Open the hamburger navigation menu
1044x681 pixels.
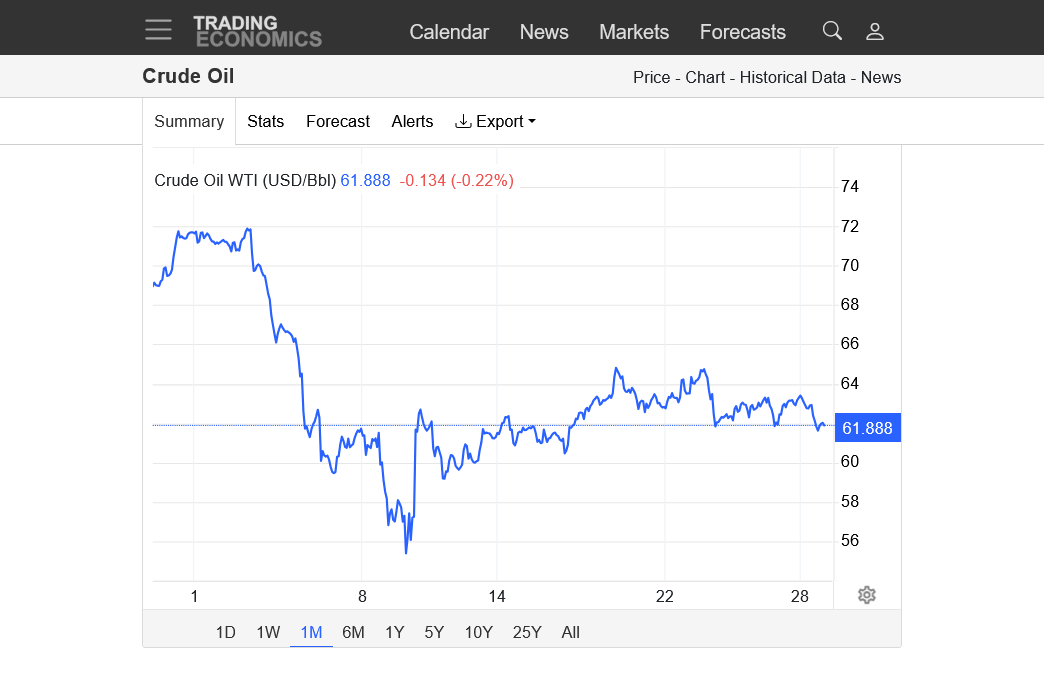coord(158,30)
